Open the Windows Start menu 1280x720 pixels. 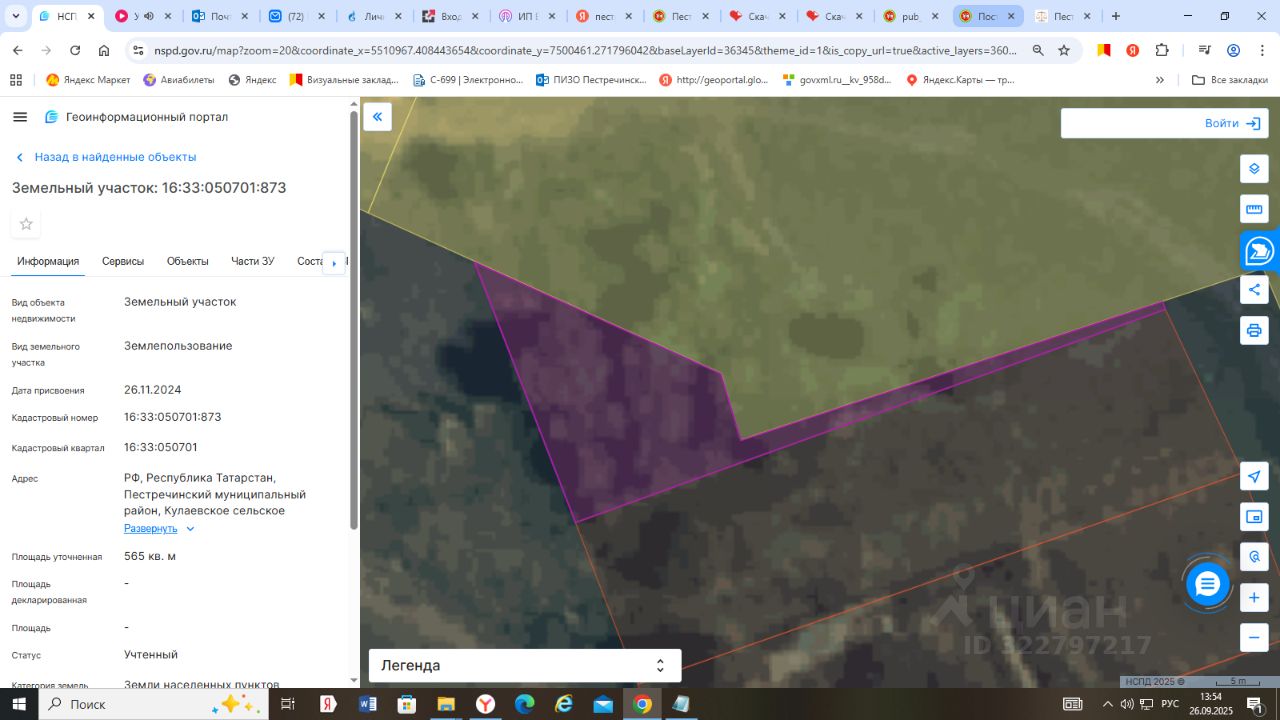18,704
